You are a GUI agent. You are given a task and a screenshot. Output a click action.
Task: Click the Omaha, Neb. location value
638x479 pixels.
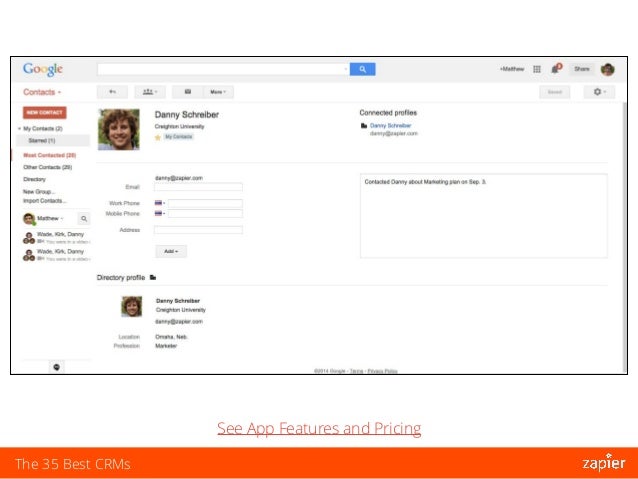point(171,337)
